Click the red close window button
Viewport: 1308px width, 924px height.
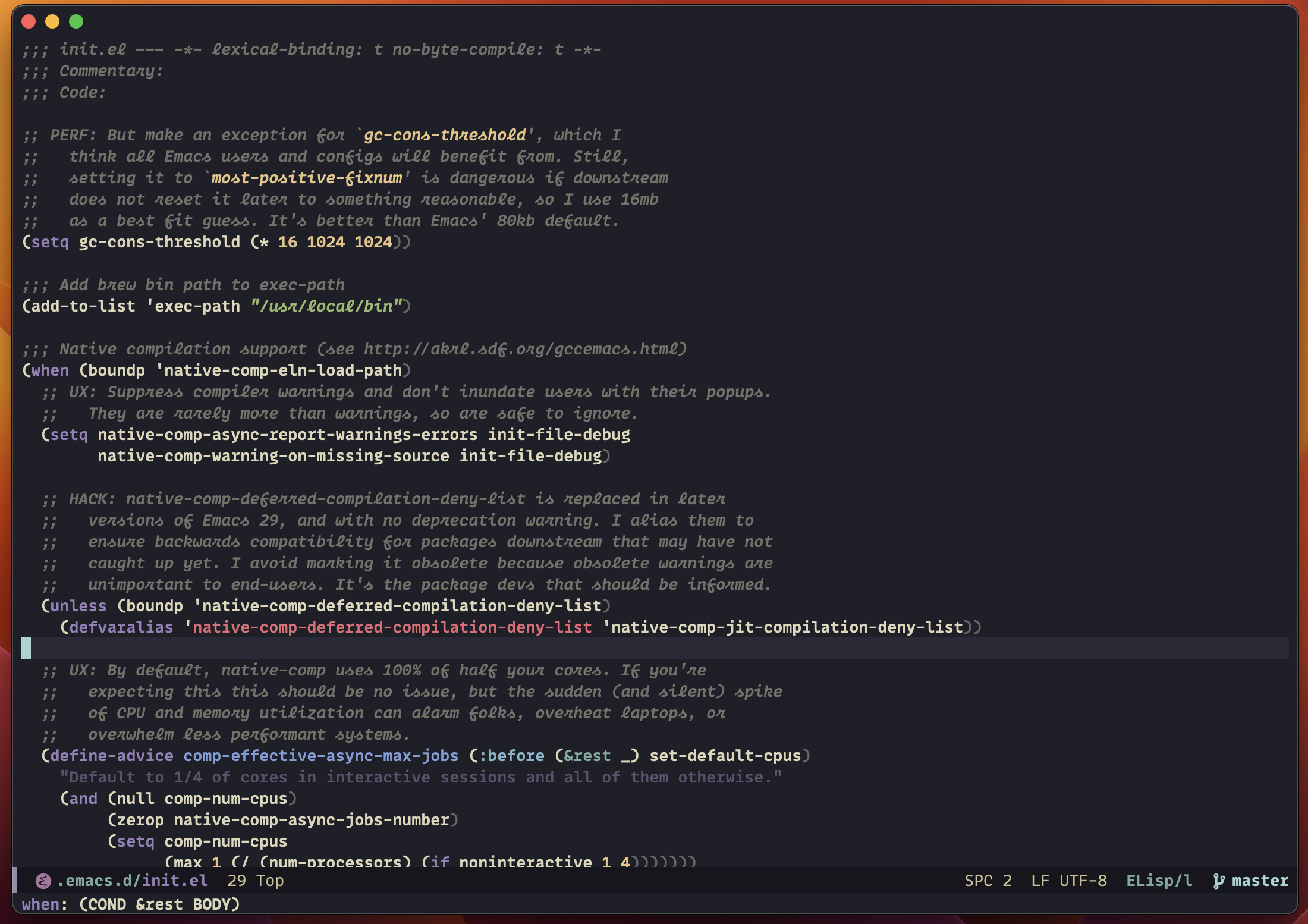click(29, 22)
